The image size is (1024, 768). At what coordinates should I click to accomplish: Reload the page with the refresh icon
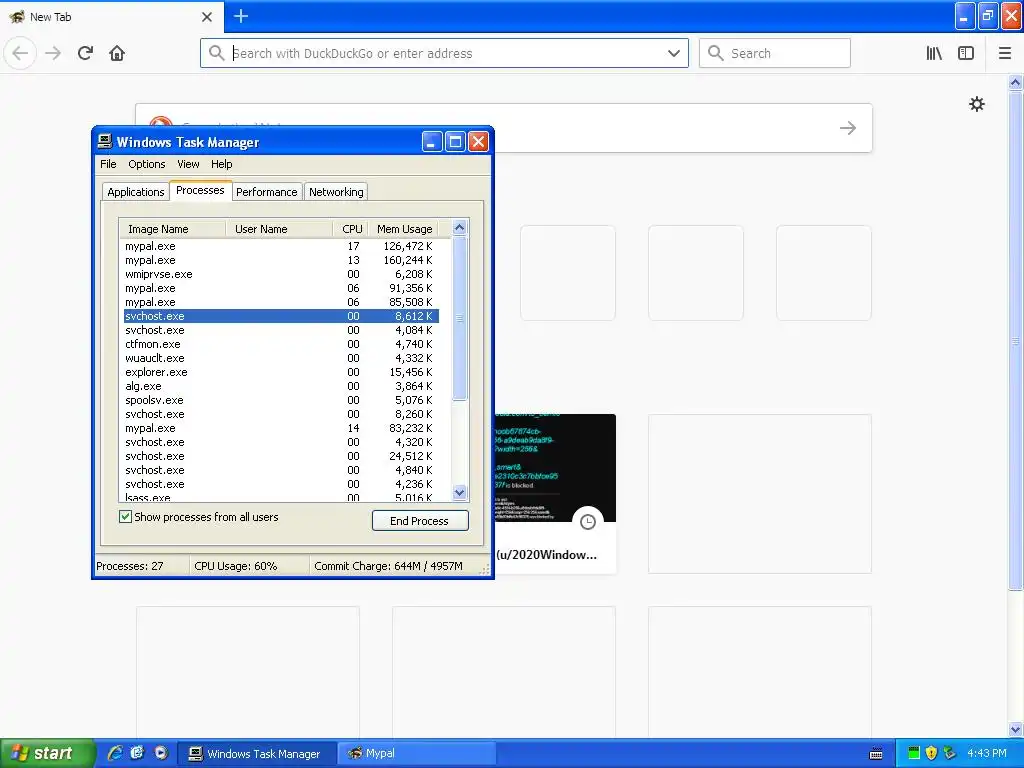pos(86,53)
